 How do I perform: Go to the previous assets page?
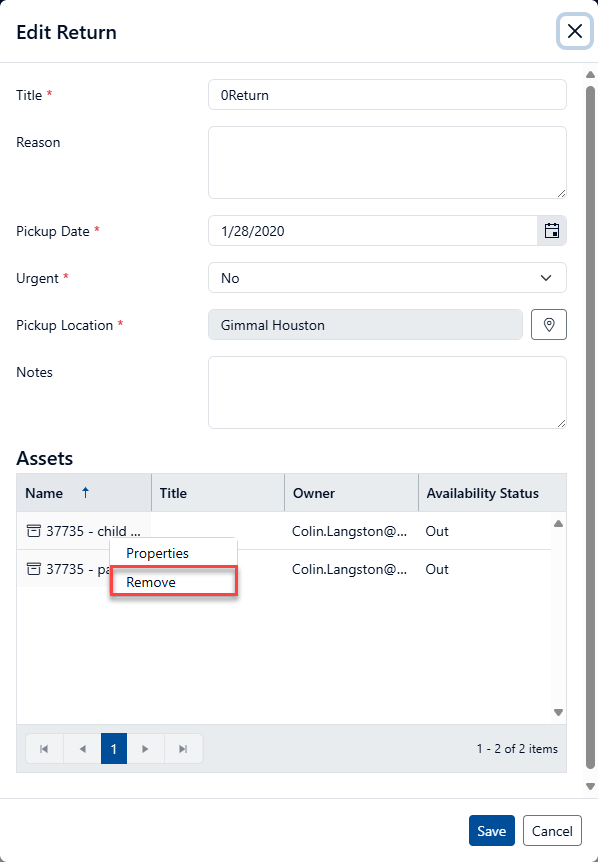click(x=82, y=749)
